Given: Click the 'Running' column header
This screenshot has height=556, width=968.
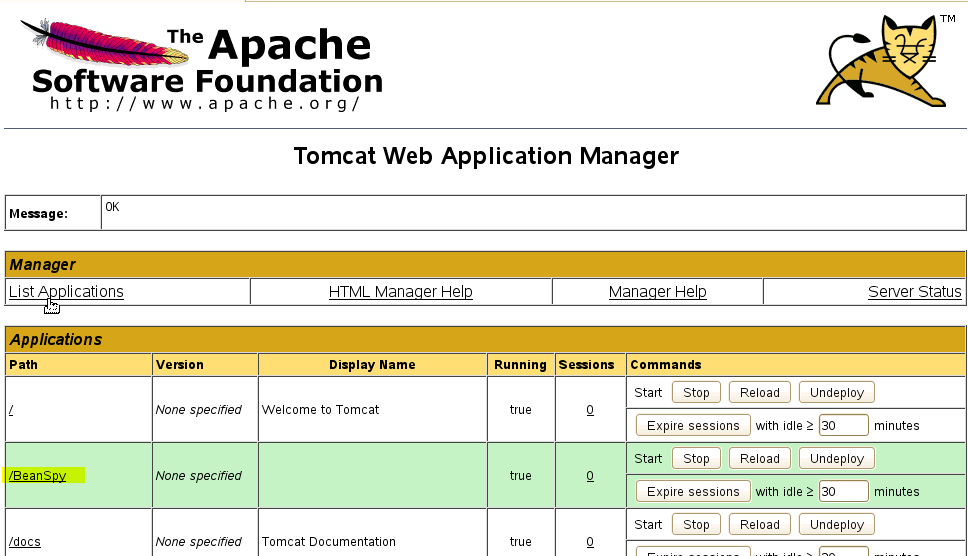Looking at the screenshot, I should pyautogui.click(x=520, y=365).
